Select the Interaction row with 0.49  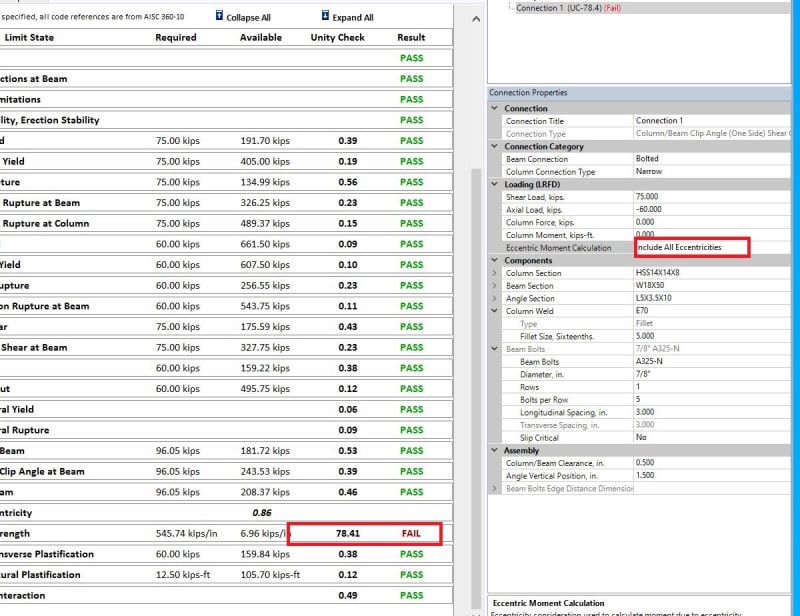pos(226,596)
